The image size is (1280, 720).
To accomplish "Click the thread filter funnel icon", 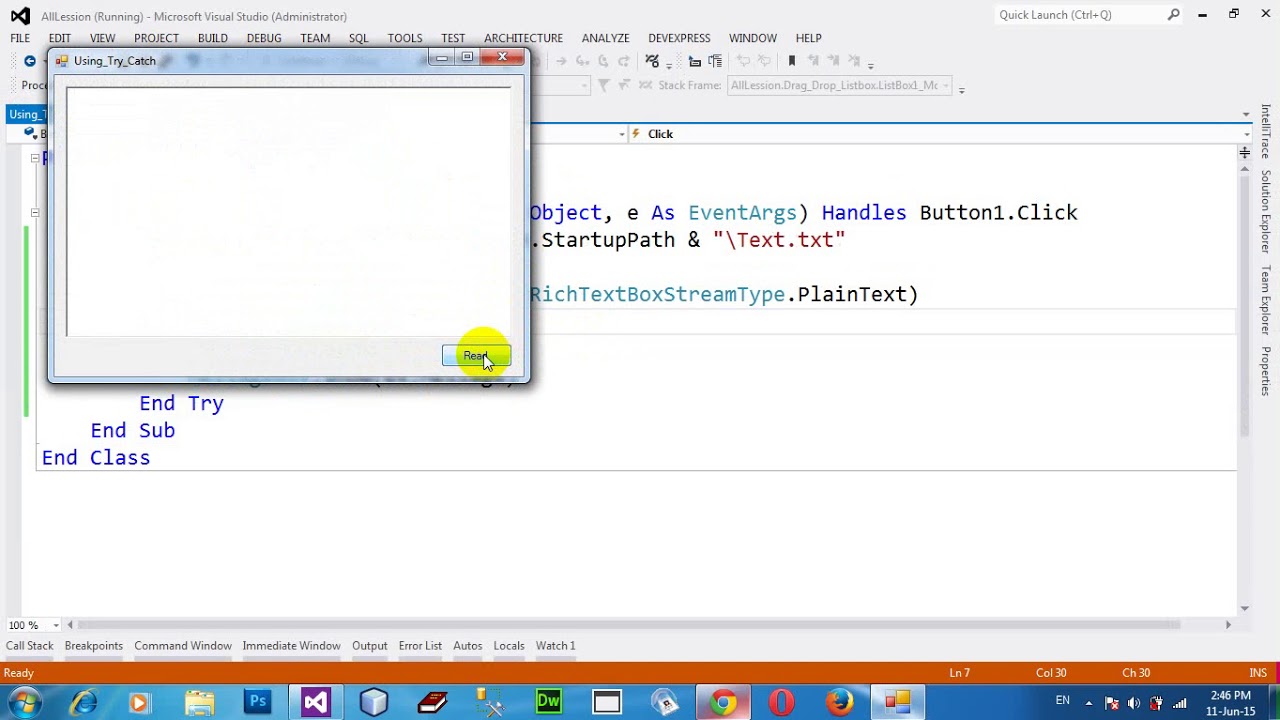I will (603, 85).
